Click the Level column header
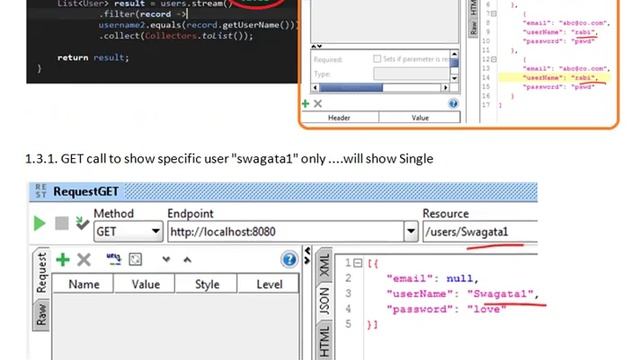 [x=269, y=284]
